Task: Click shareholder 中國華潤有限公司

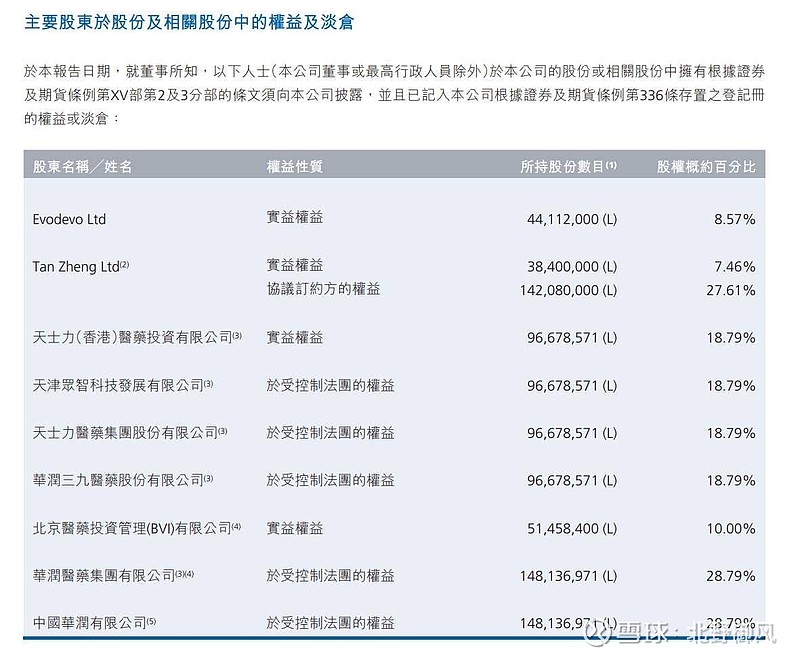Action: tap(94, 623)
